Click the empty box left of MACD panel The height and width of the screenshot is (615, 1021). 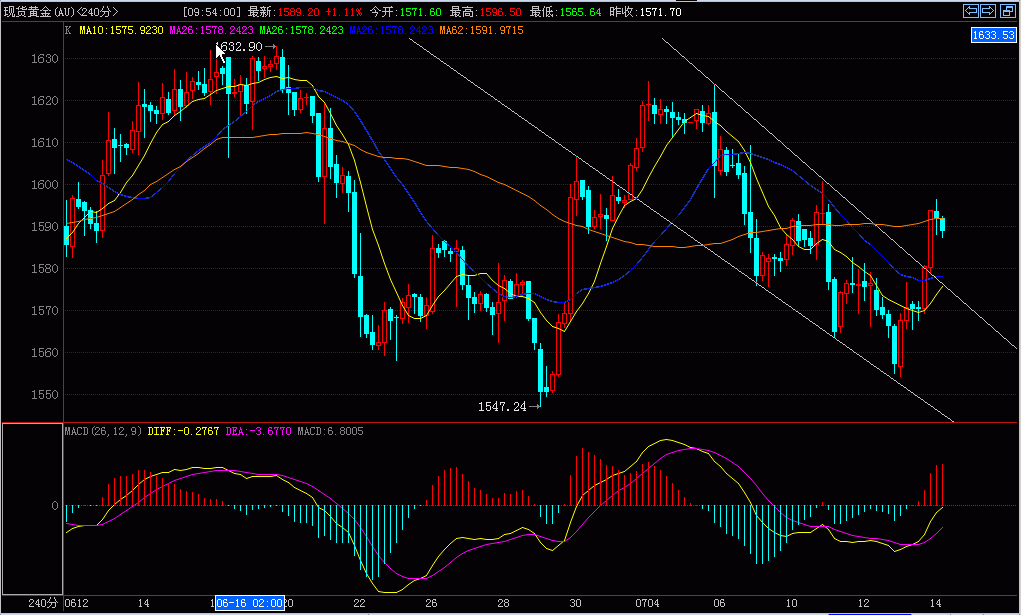[x=33, y=509]
